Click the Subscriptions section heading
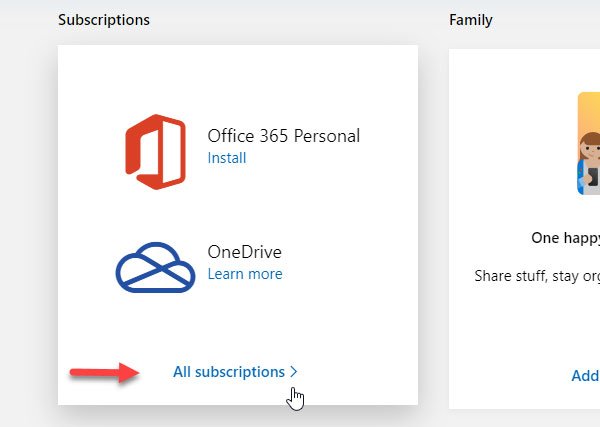 (104, 20)
